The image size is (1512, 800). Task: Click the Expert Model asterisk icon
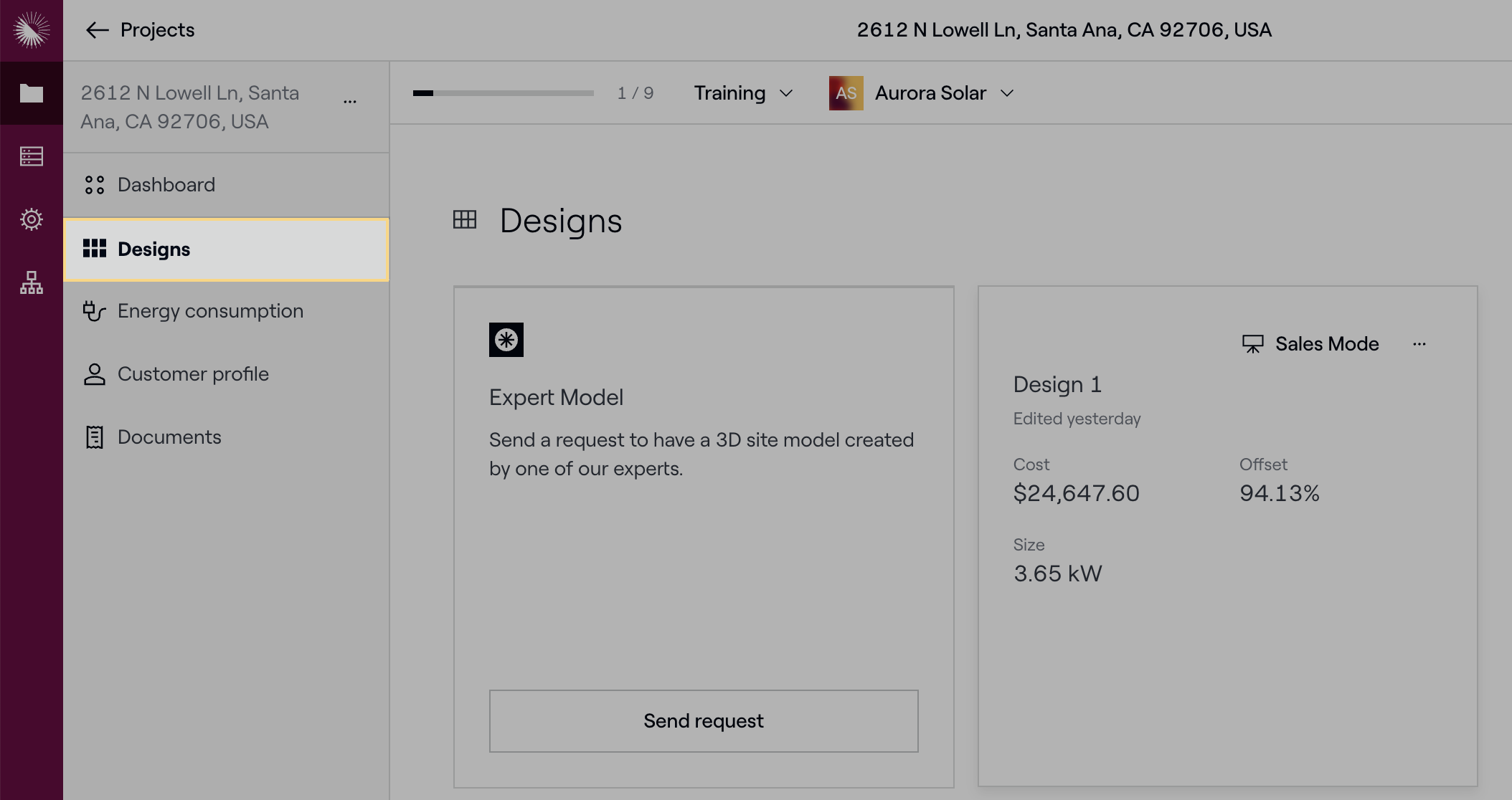tap(506, 339)
